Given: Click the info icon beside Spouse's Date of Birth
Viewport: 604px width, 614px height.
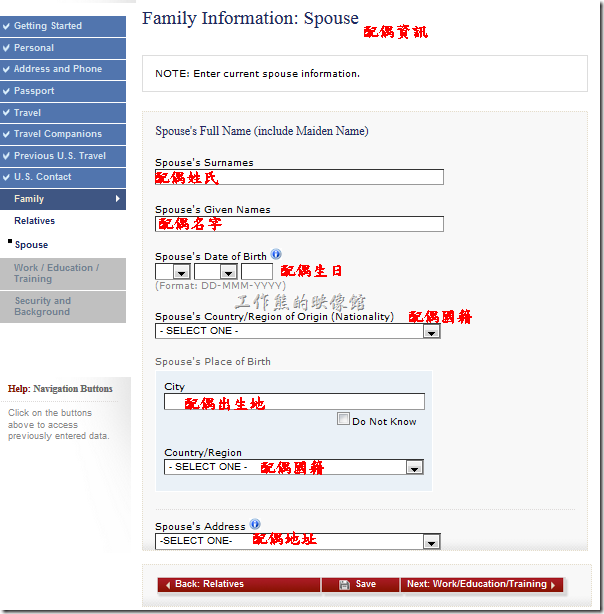Looking at the screenshot, I should (x=276, y=255).
